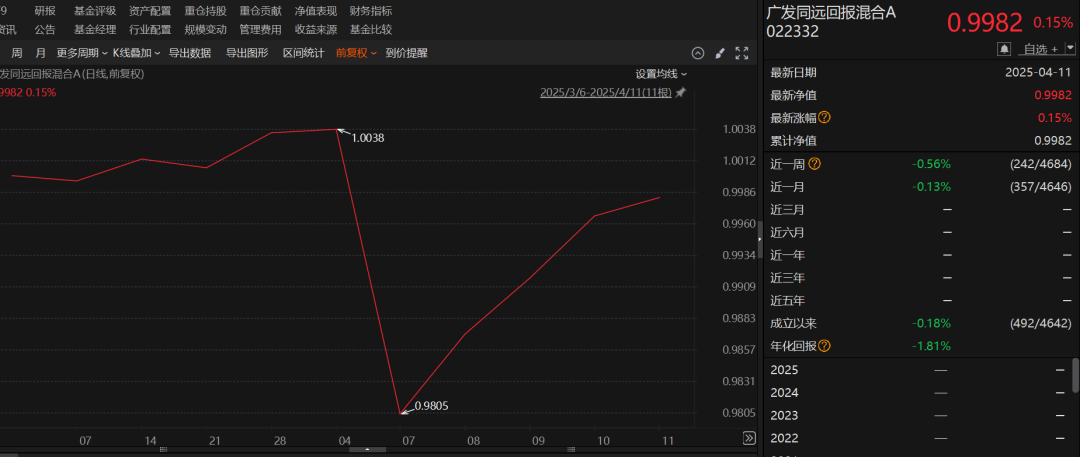
Task: Click the 2025/3/6-2025/4/11 date range link
Action: point(605,92)
